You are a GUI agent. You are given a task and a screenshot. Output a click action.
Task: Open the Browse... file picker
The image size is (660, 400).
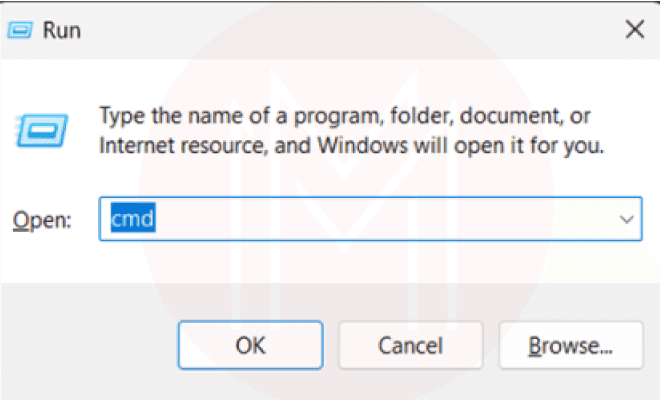click(570, 346)
